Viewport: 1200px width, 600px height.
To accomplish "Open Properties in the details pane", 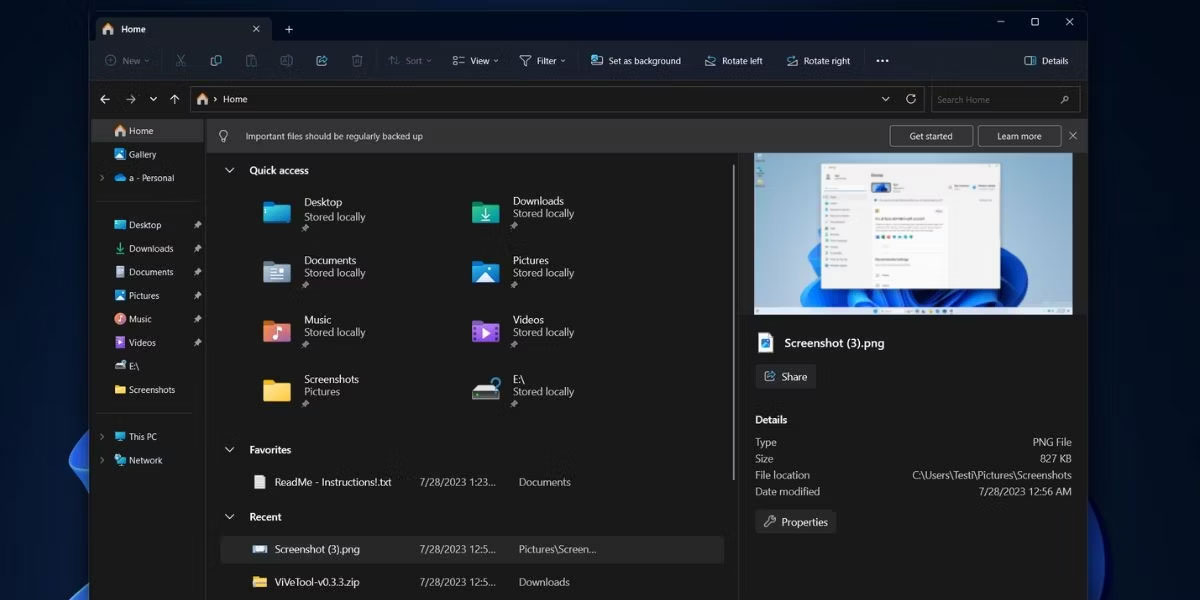I will (796, 522).
